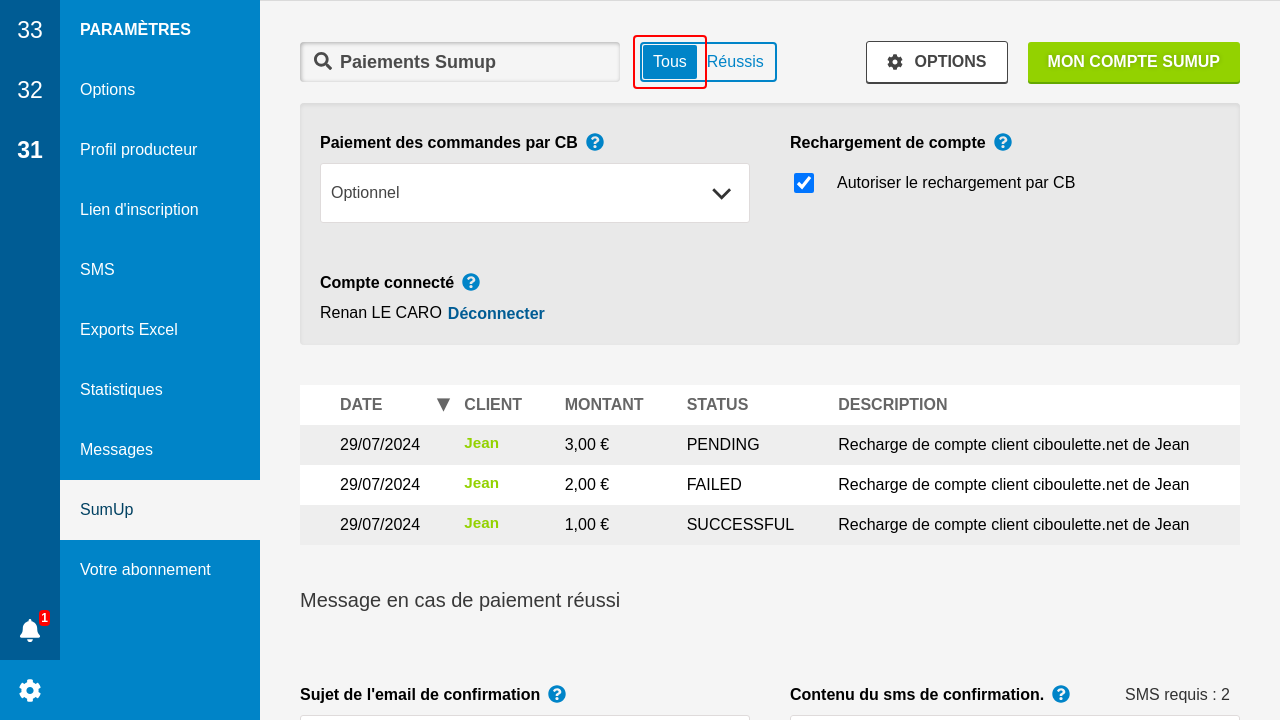
Task: Click help icon for Sujet de l'email de confirmation
Action: 557,694
